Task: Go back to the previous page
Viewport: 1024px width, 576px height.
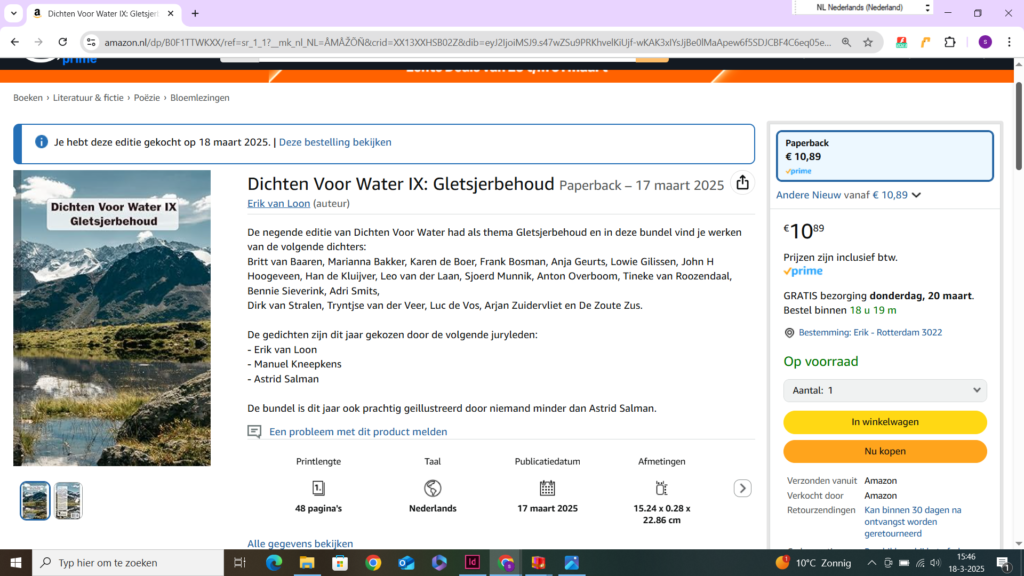Action: tap(15, 42)
